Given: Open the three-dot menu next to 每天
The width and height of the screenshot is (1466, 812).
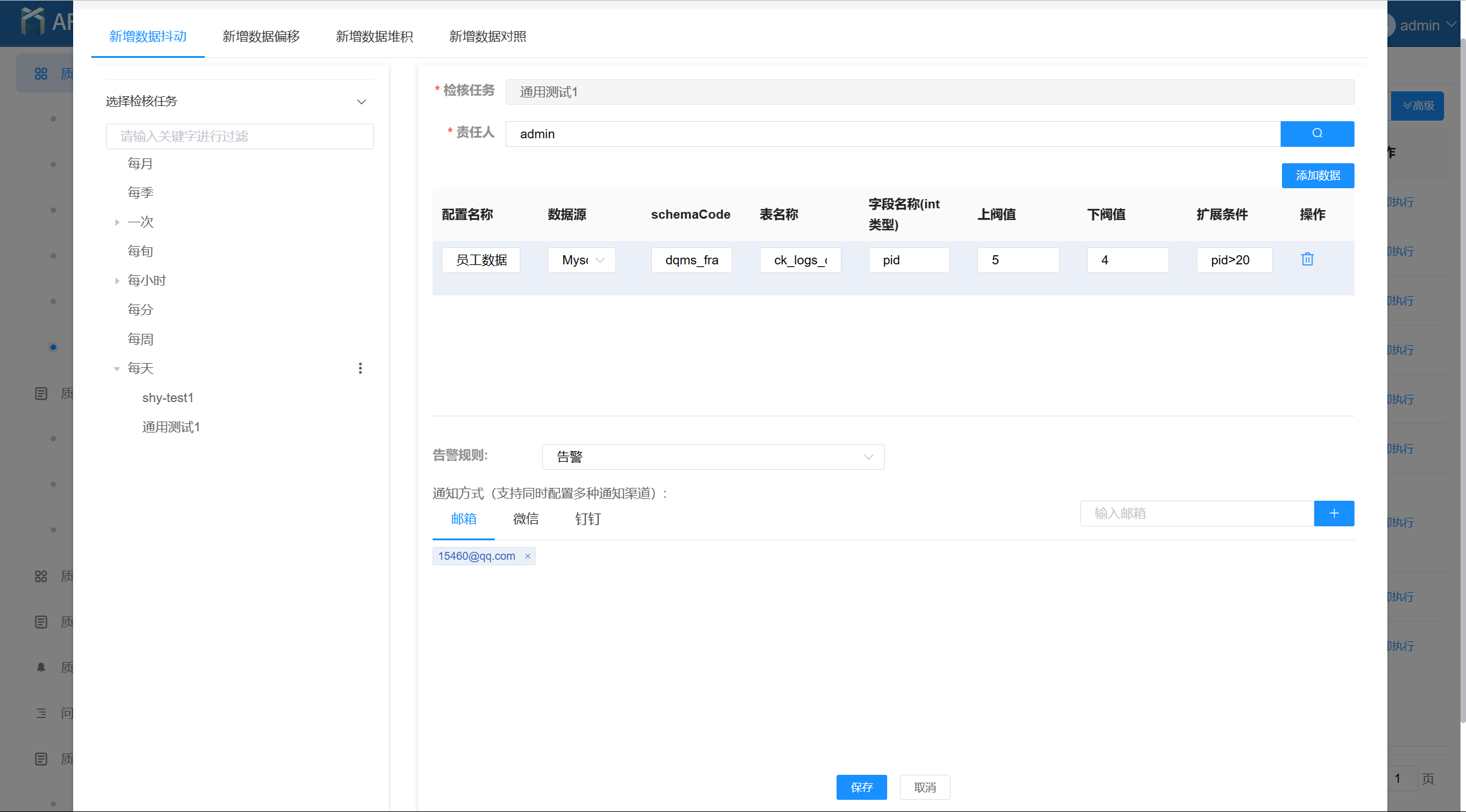Looking at the screenshot, I should tap(360, 368).
